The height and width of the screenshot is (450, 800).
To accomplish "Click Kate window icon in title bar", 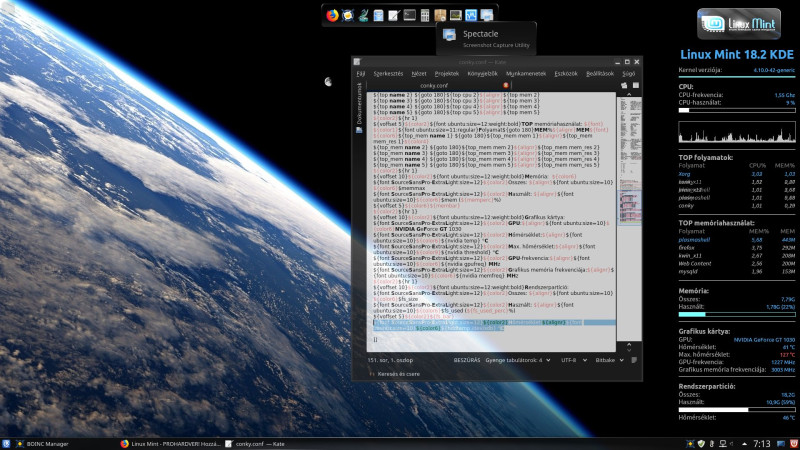I will coord(357,62).
